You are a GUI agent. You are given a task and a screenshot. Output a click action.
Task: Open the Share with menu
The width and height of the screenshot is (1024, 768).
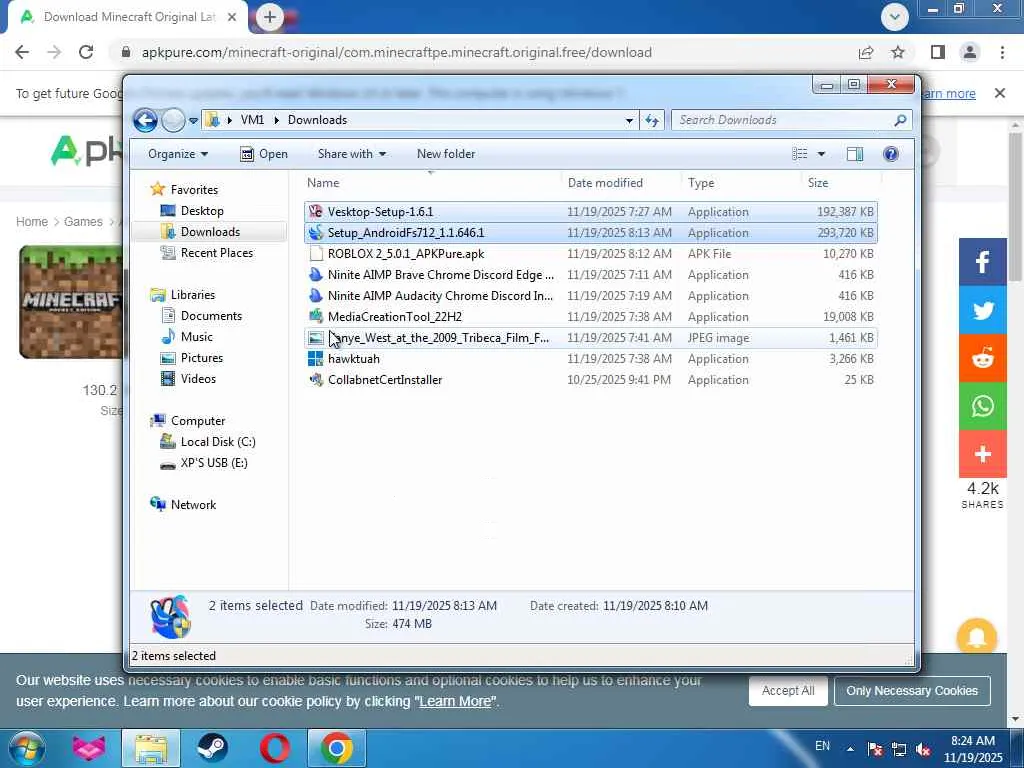coord(351,154)
